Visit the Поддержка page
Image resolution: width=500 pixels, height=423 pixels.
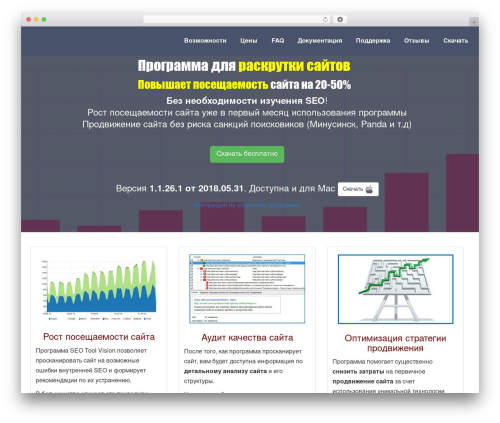tap(373, 41)
